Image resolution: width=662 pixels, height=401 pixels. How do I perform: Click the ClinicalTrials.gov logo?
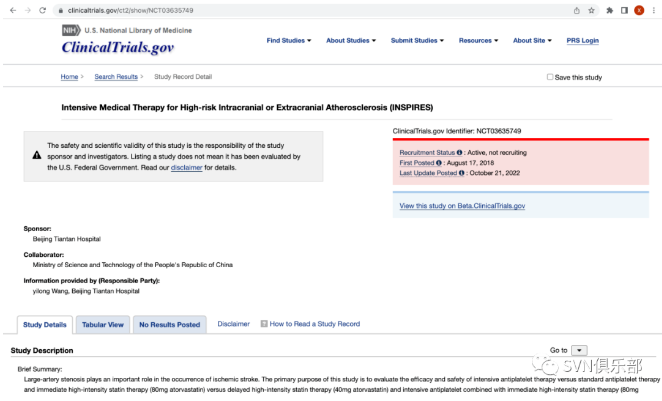click(118, 47)
